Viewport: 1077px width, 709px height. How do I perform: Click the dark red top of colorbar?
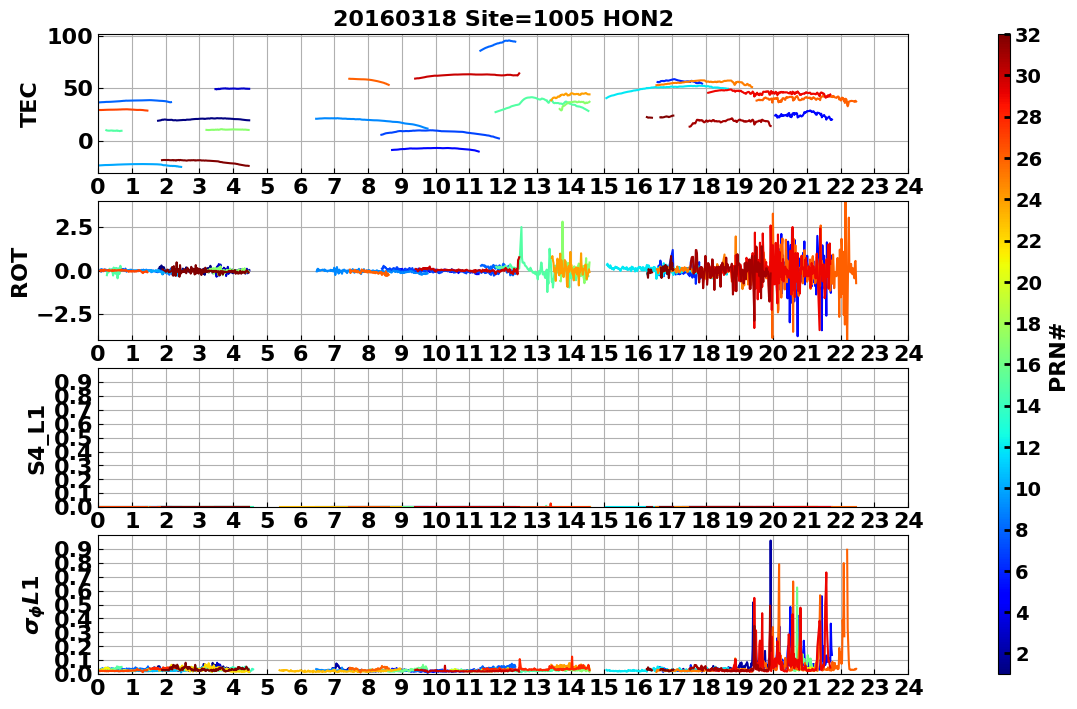[x=1004, y=40]
